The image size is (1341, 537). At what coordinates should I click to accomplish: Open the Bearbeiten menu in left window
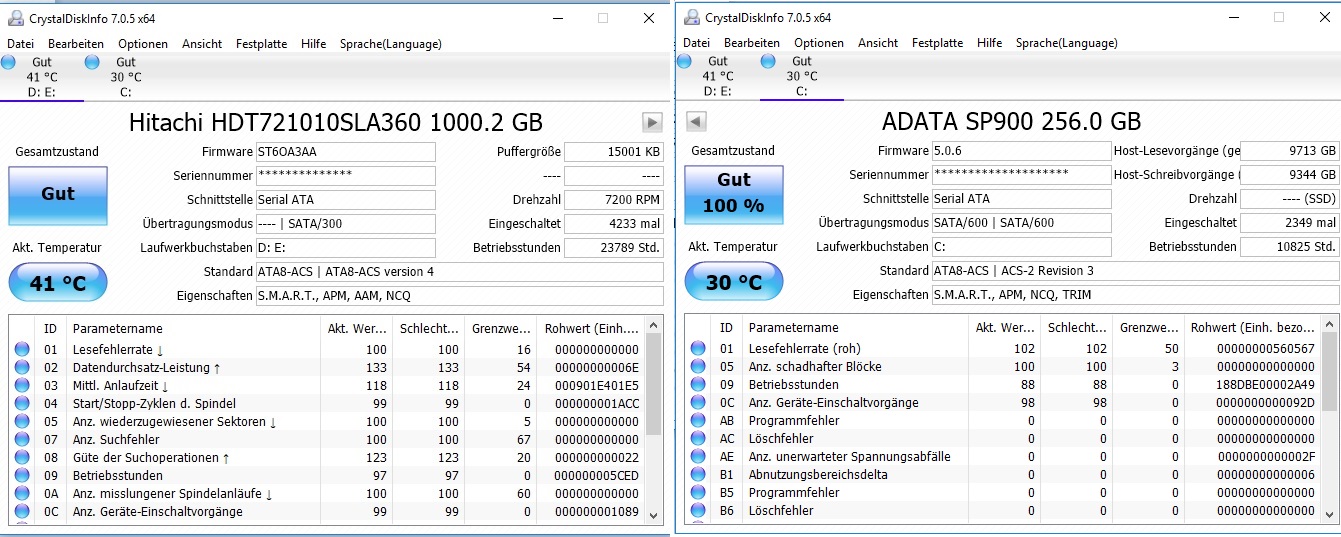(x=76, y=44)
